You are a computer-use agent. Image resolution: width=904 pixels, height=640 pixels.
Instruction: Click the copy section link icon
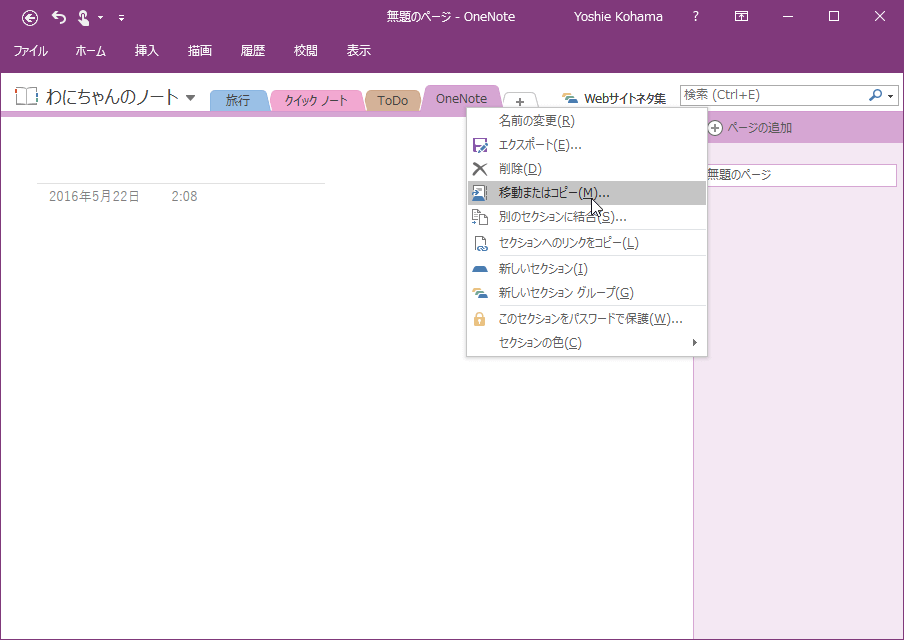(x=480, y=243)
